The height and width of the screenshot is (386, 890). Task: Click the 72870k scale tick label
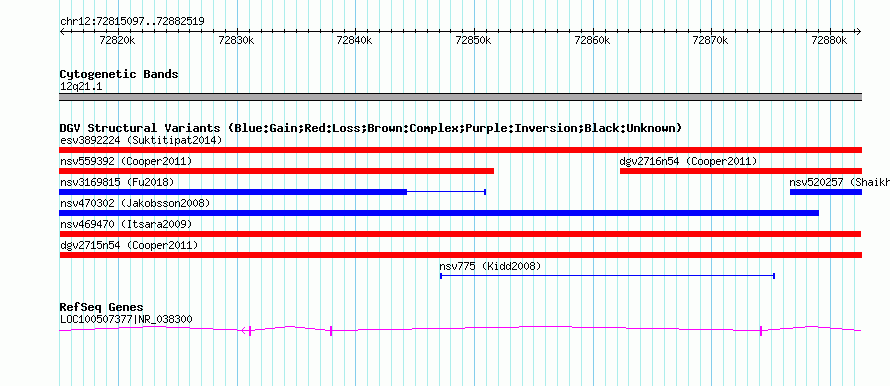711,40
